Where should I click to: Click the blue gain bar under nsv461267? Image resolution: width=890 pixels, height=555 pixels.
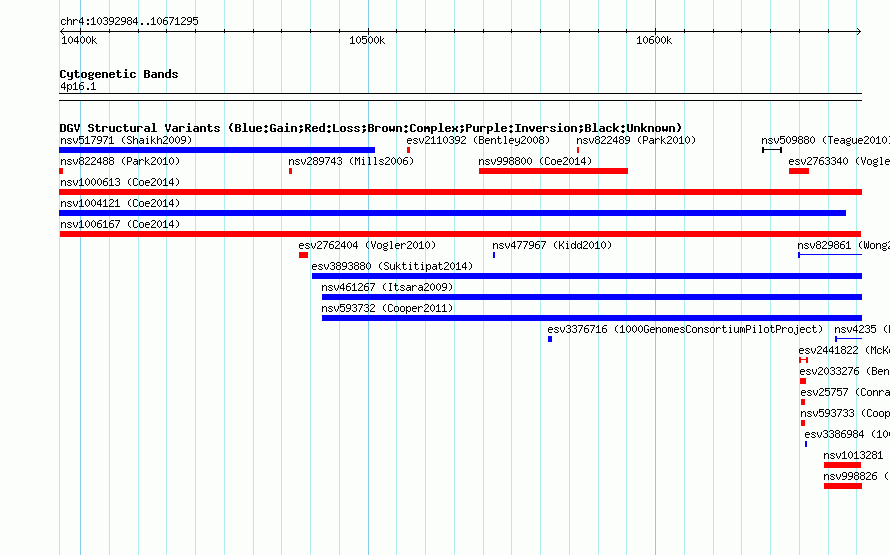click(x=592, y=297)
